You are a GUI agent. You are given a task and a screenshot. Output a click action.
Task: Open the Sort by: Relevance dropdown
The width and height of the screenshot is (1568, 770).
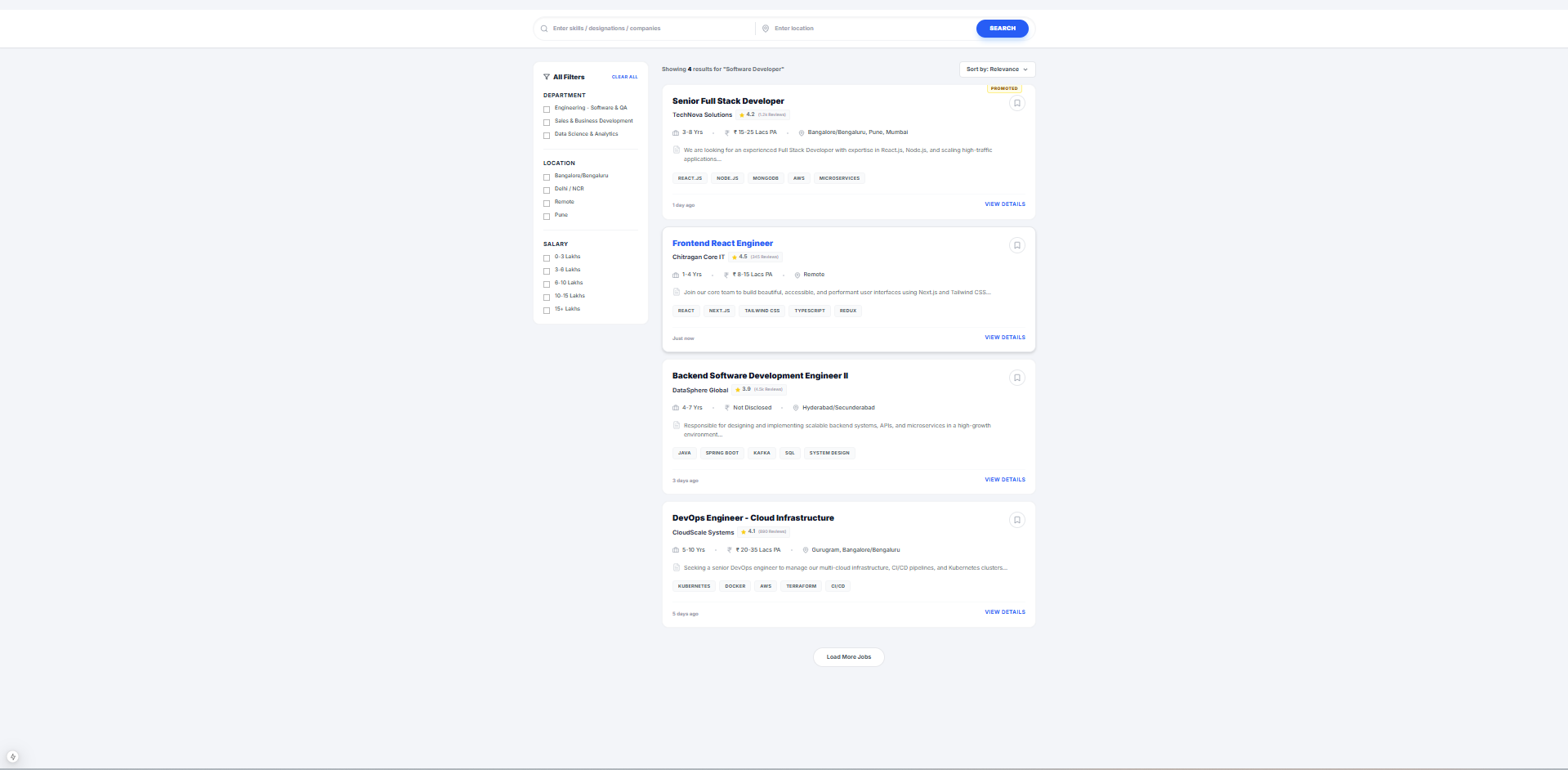[x=997, y=69]
